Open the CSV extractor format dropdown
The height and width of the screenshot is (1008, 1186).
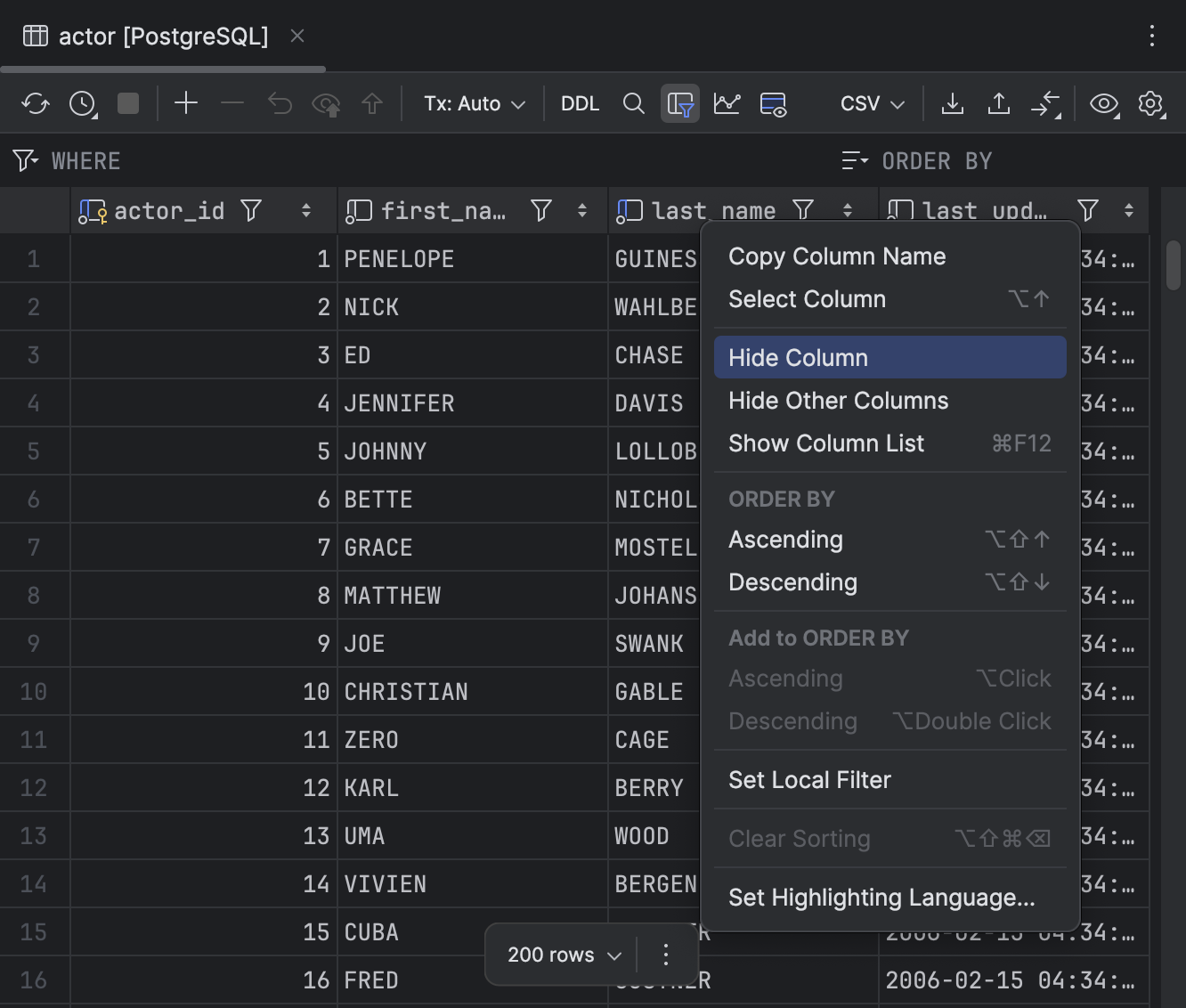[x=870, y=103]
